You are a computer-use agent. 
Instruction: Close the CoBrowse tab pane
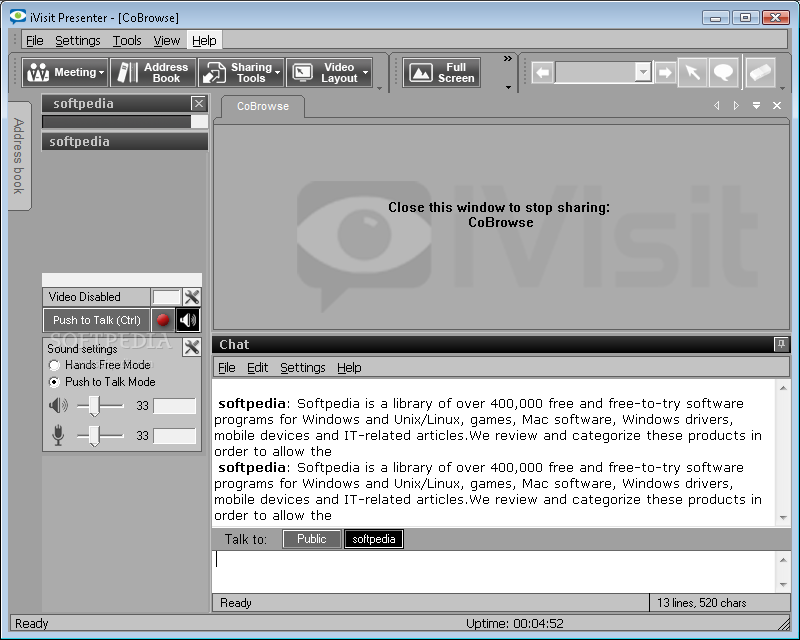tap(777, 106)
